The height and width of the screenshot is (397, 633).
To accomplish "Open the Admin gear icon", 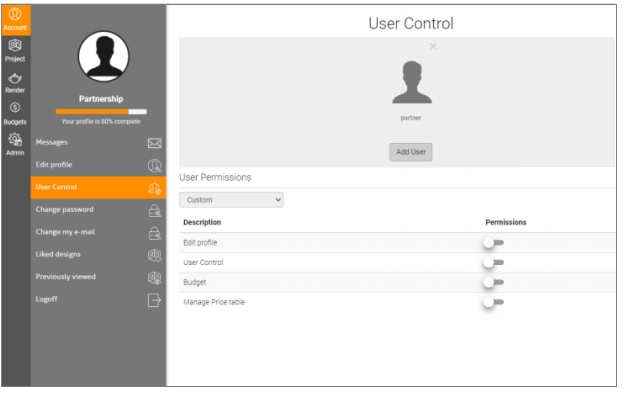I will click(15, 139).
